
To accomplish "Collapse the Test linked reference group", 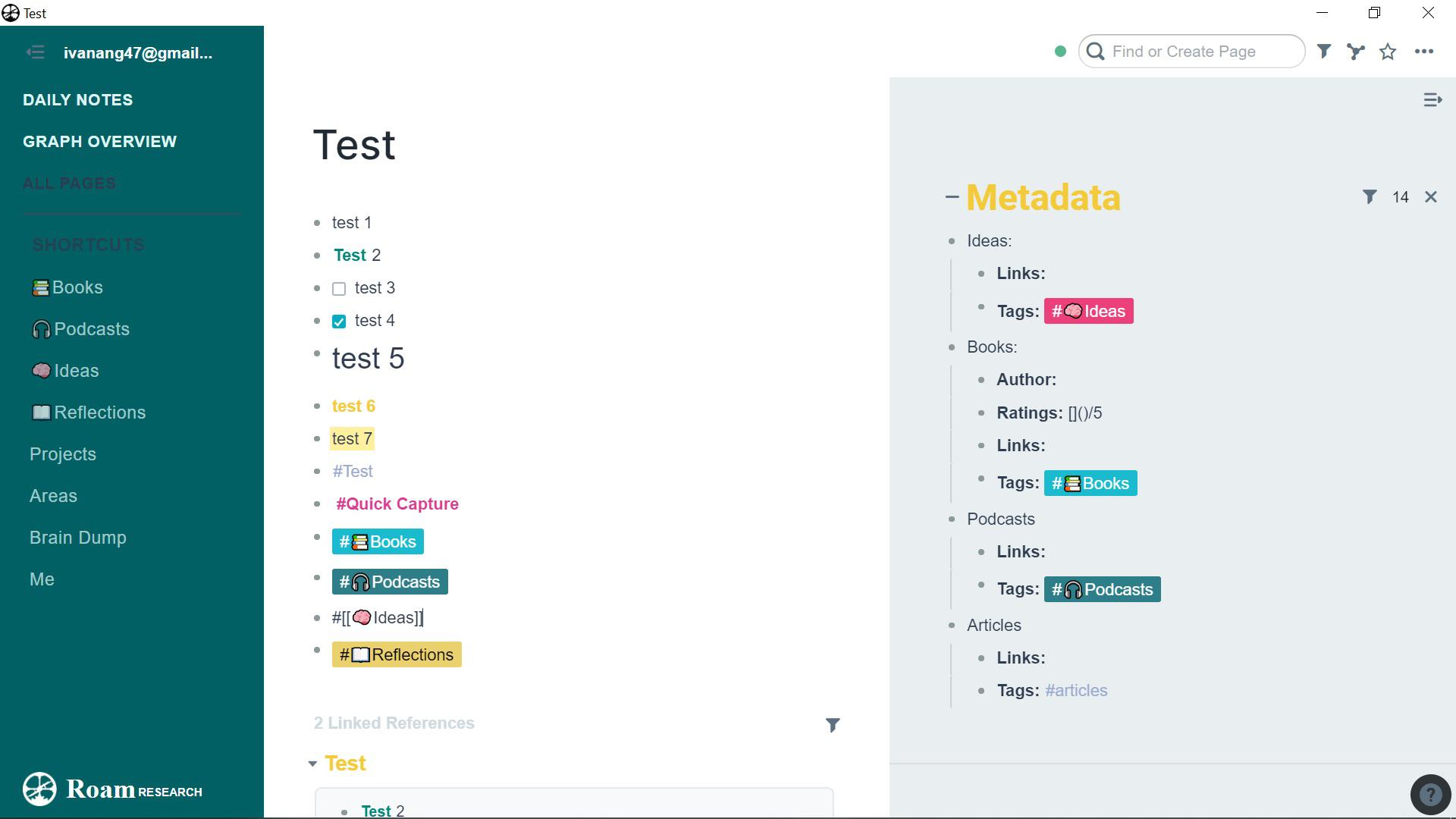I will click(312, 764).
